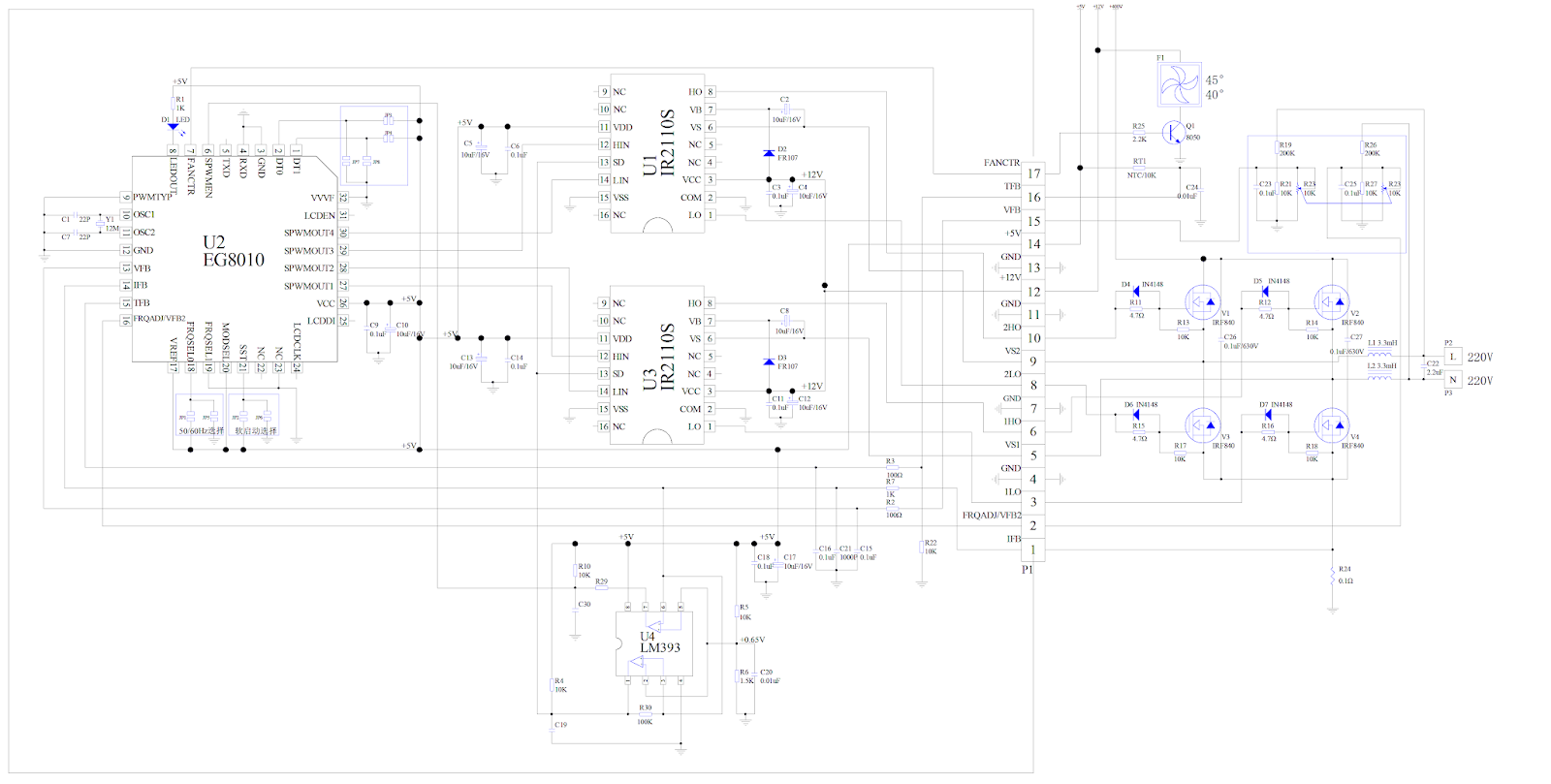This screenshot has width=1551, height=784.
Task: Click diode D6 IN4148 symbol
Action: [x=1136, y=414]
